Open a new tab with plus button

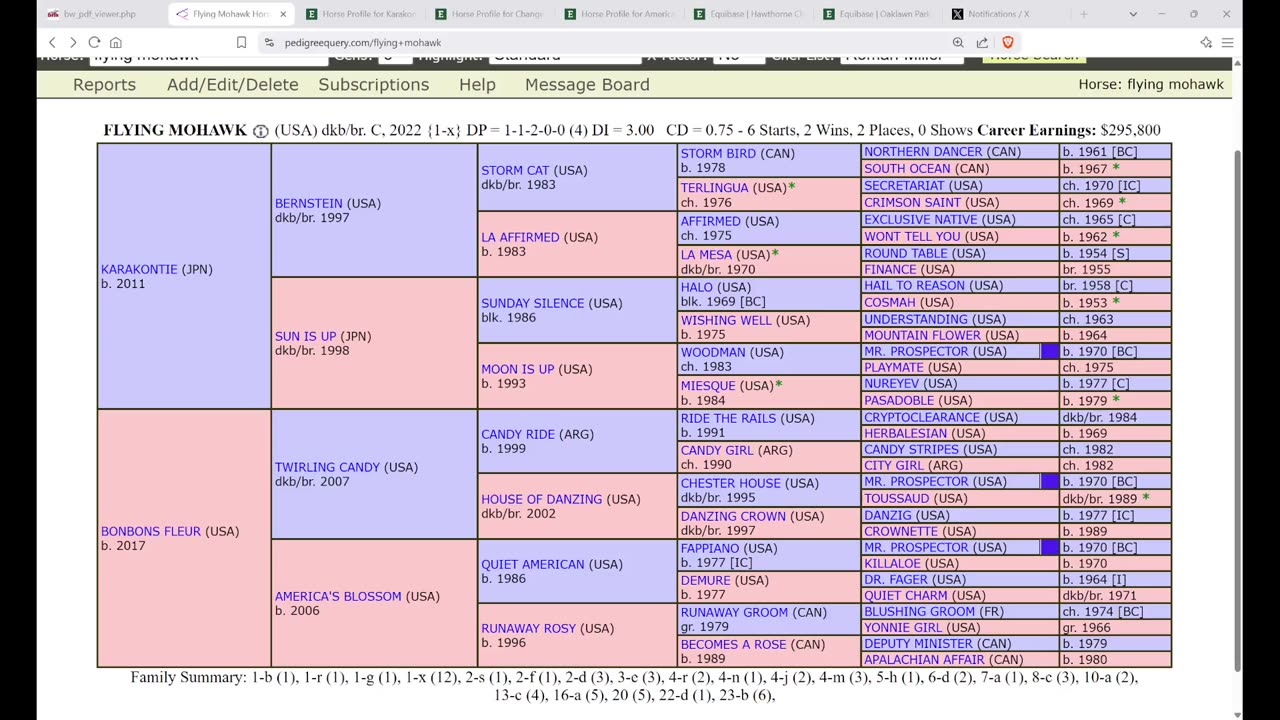[1083, 14]
